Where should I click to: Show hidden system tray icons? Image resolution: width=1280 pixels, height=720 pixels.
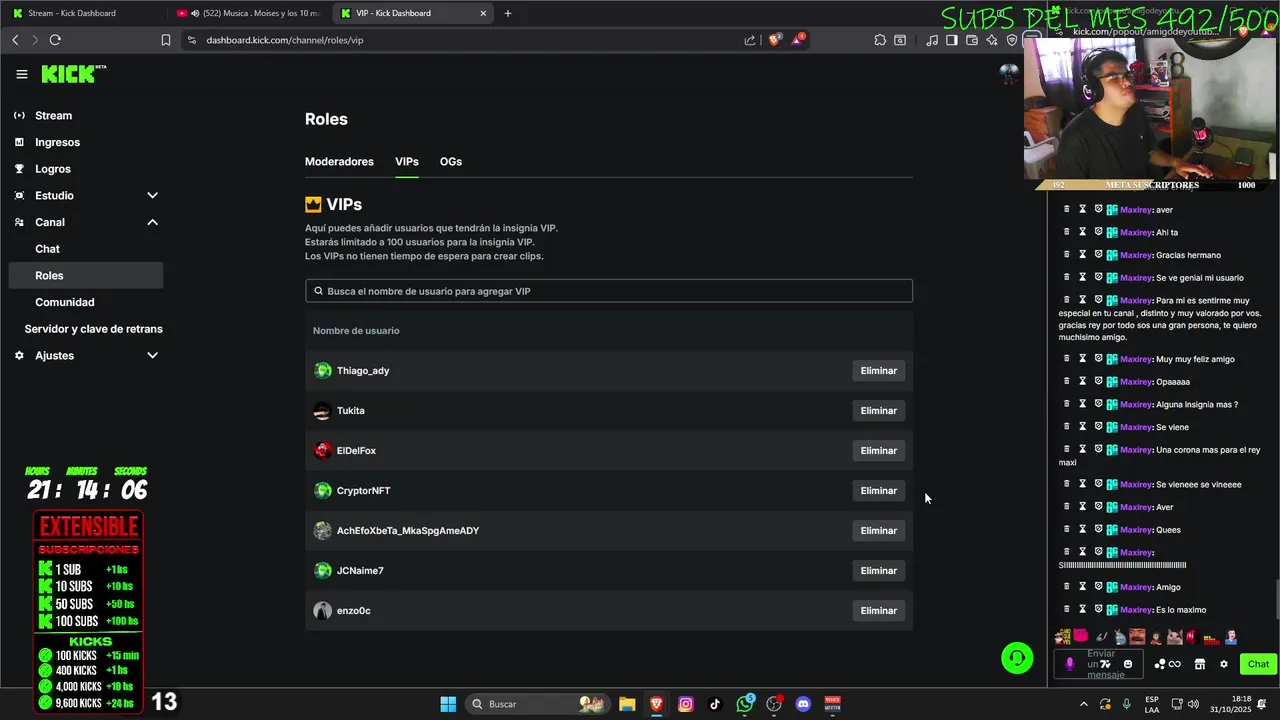pos(1083,704)
